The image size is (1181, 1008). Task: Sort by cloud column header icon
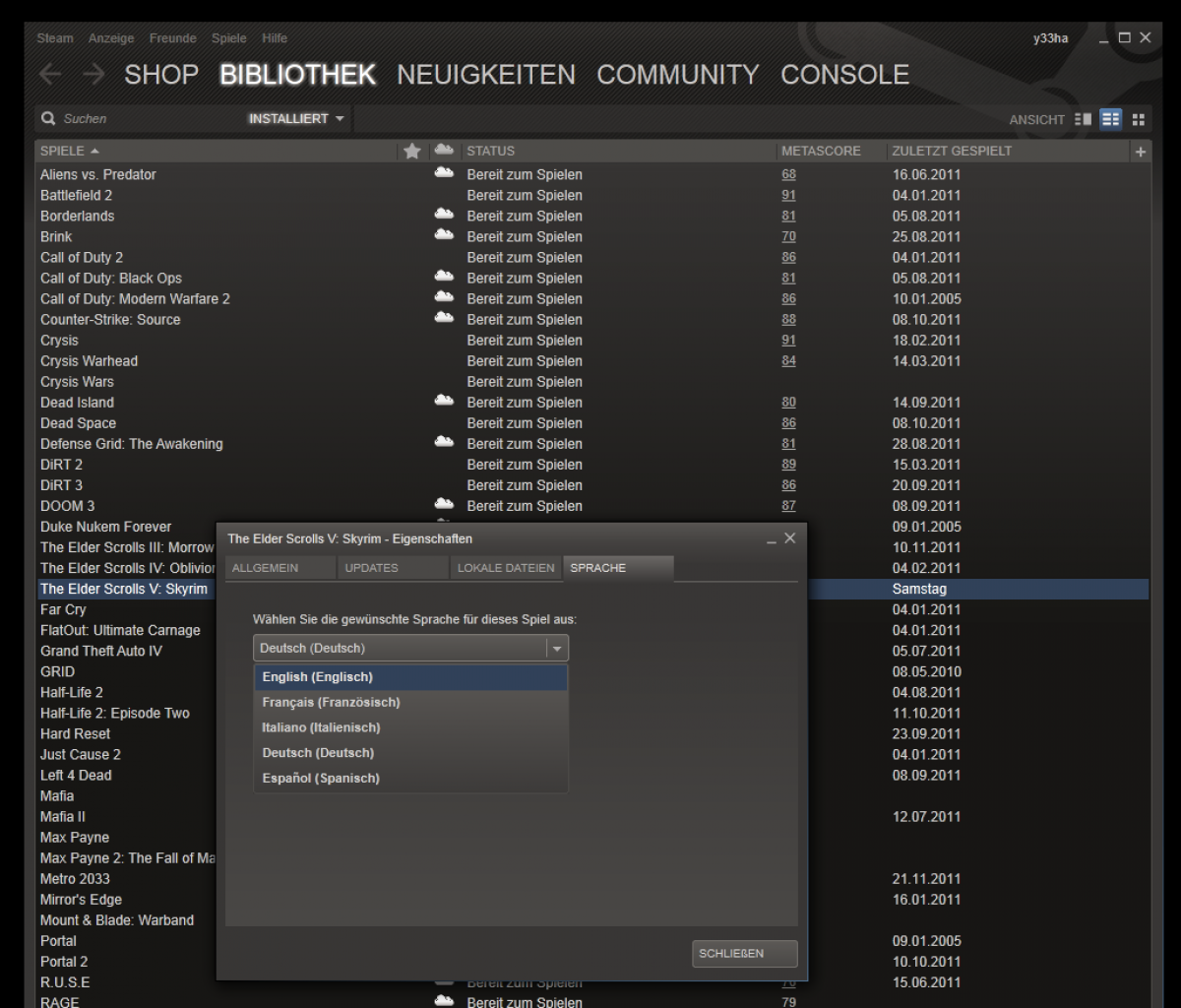pyautogui.click(x=444, y=150)
